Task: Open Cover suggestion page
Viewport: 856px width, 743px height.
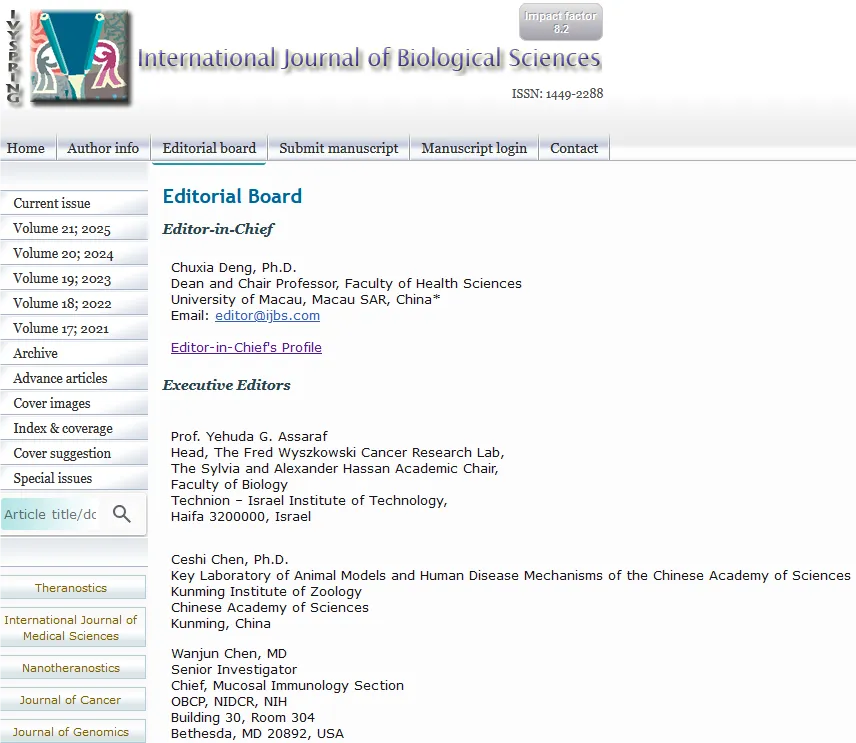Action: pyautogui.click(x=74, y=453)
